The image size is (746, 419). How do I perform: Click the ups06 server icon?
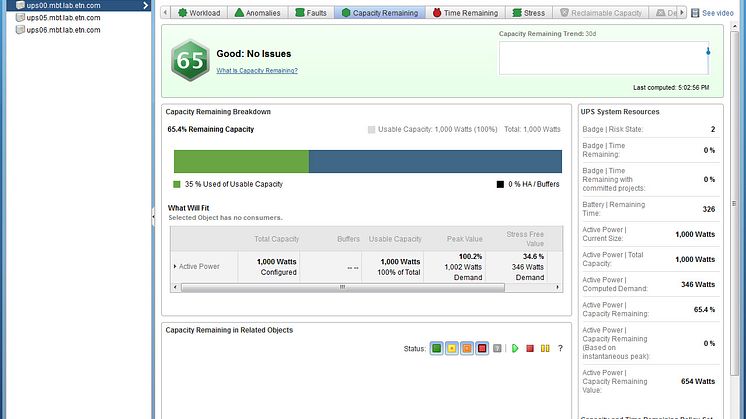(x=20, y=30)
